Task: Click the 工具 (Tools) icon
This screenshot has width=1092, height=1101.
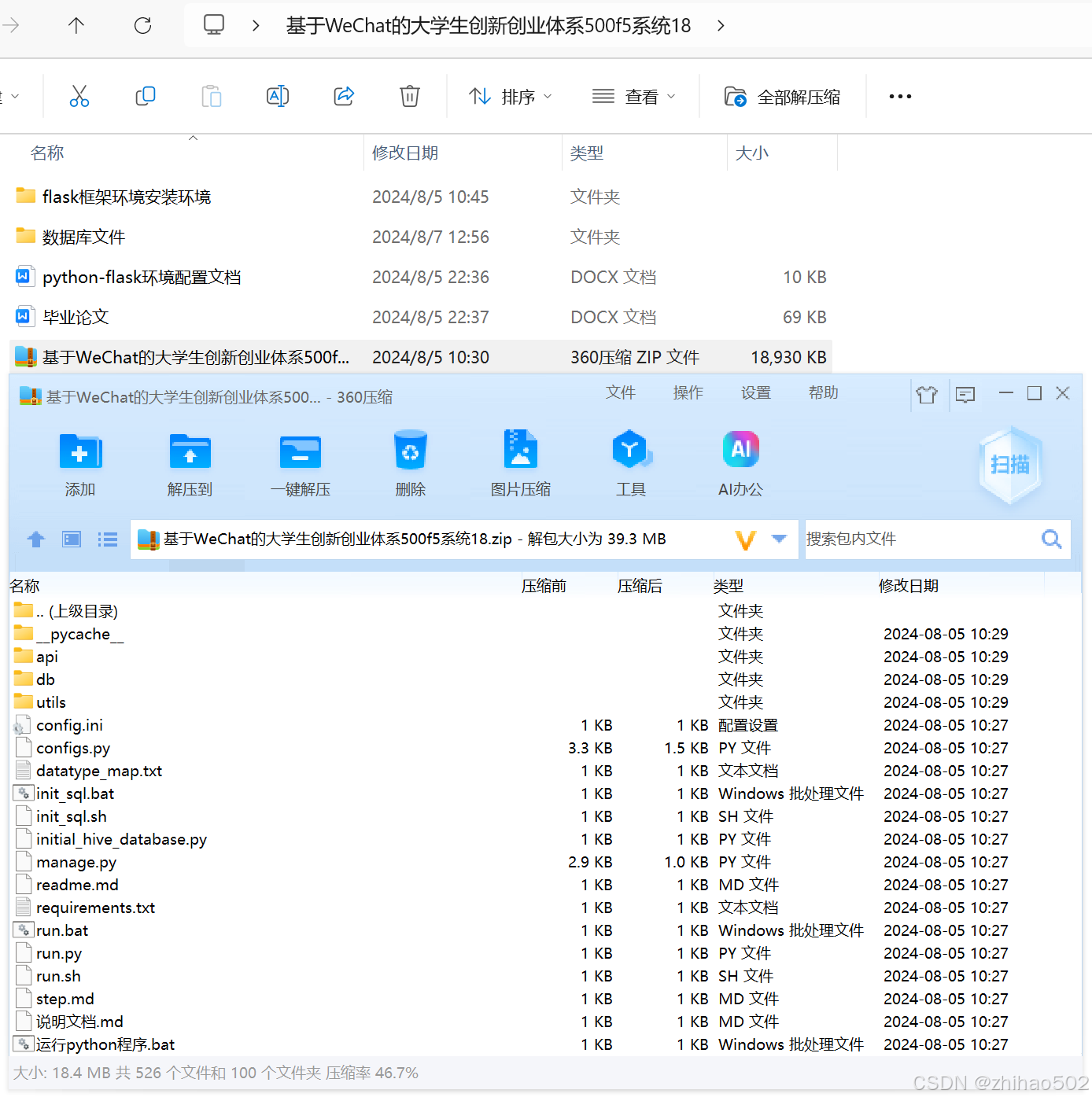Action: (x=630, y=464)
